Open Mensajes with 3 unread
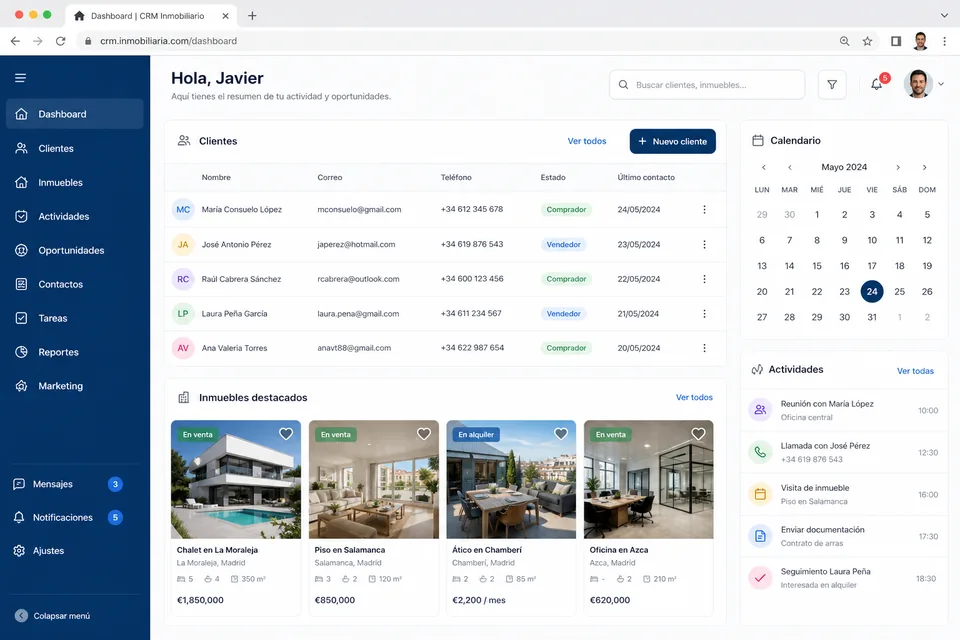960x640 pixels. pos(69,484)
